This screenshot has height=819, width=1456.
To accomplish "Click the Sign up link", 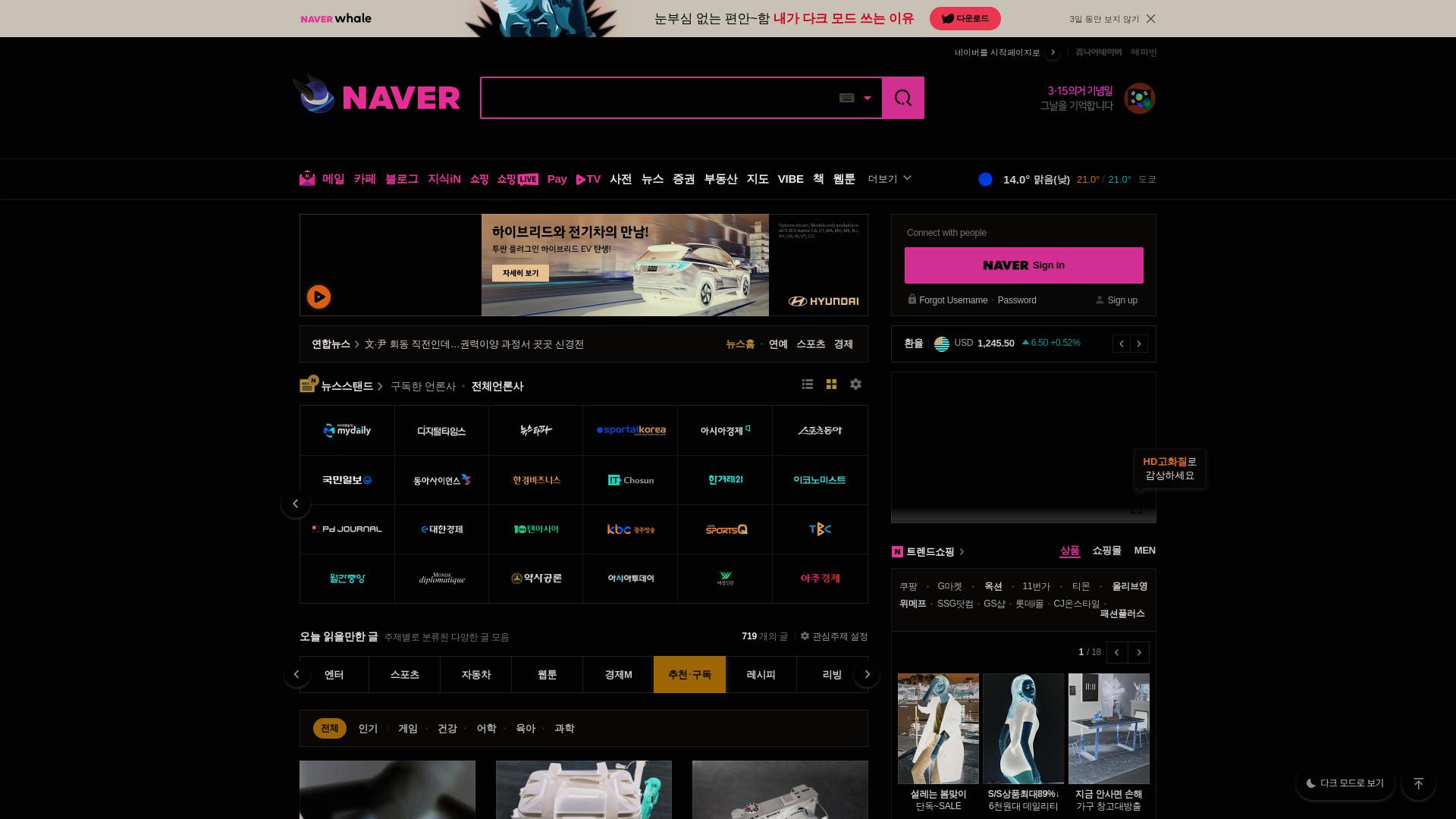I will tap(1122, 300).
